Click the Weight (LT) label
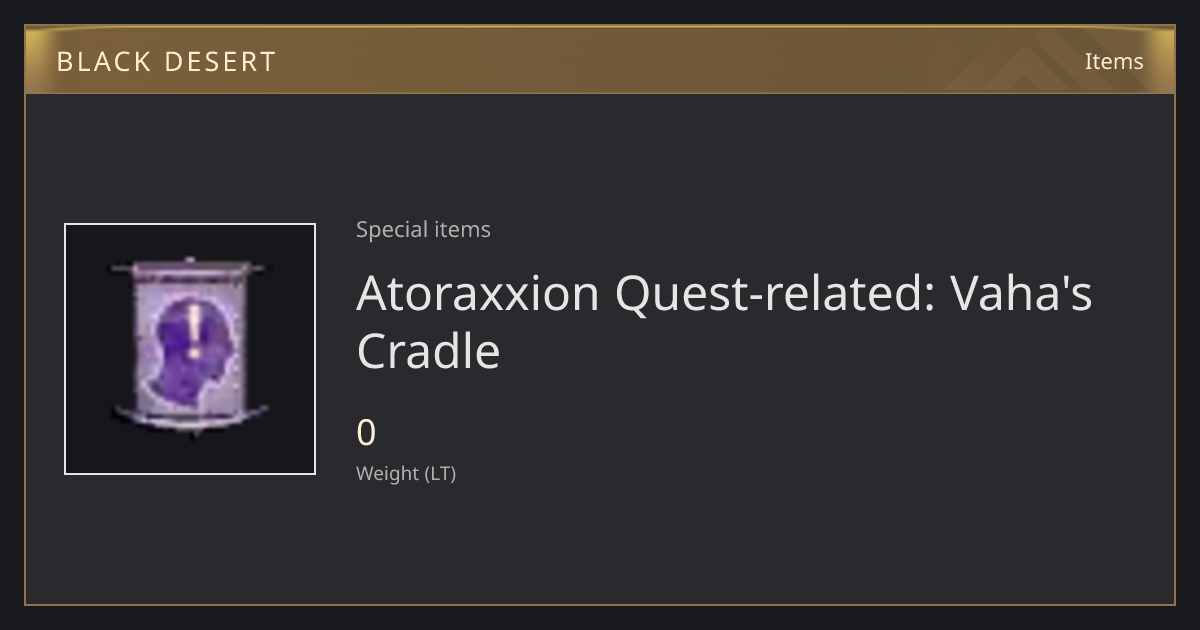 tap(406, 473)
